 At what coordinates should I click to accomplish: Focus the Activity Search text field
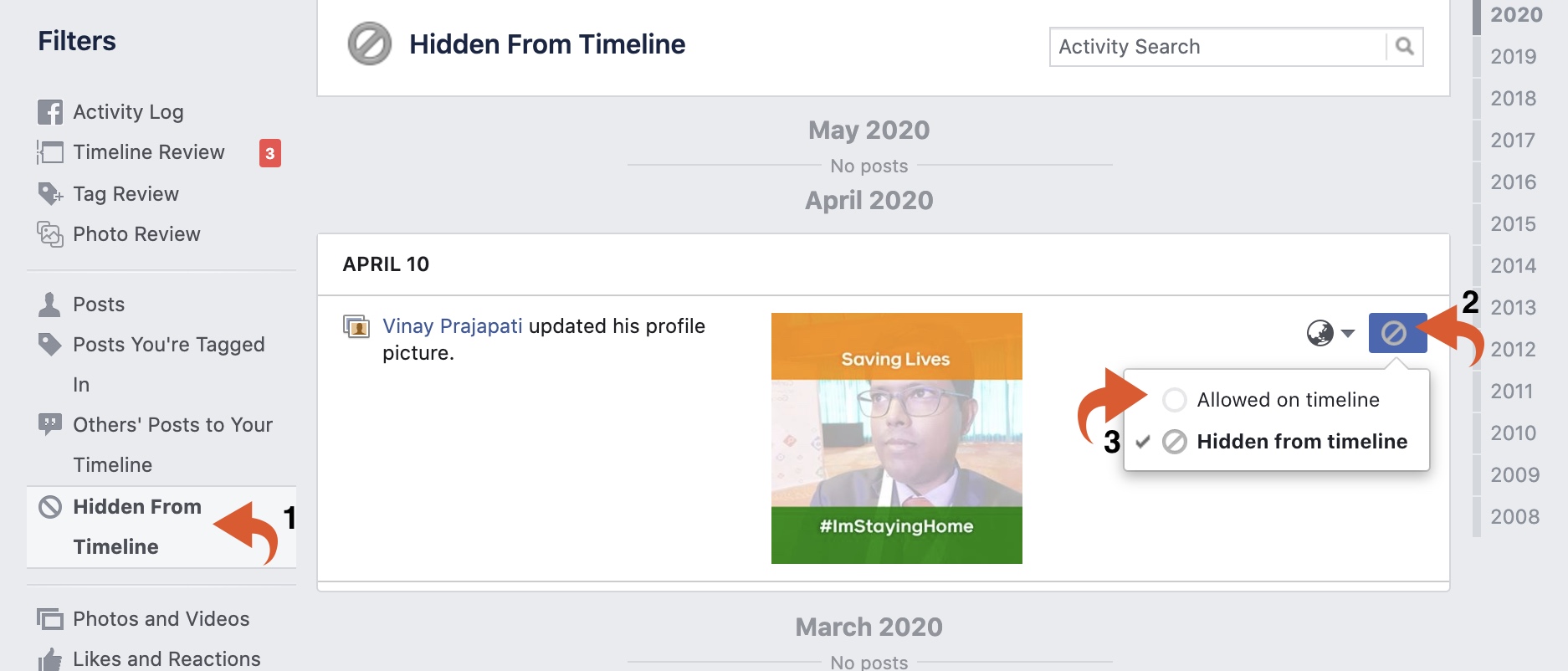point(1217,47)
